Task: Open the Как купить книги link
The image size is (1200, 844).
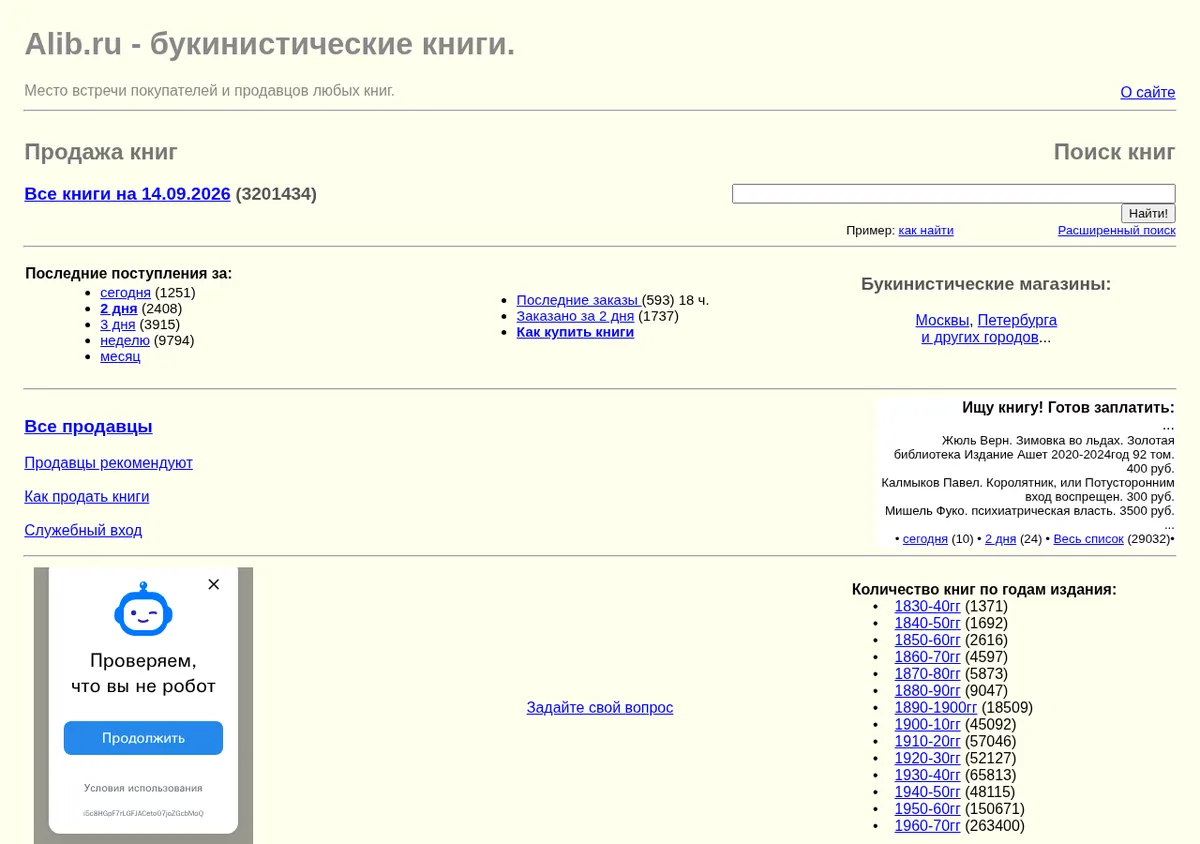Action: click(575, 332)
